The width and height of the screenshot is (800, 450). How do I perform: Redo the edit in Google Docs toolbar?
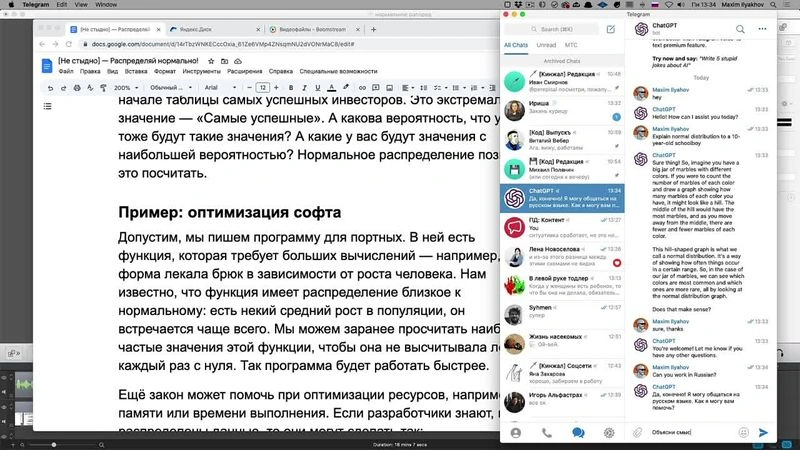tap(63, 88)
